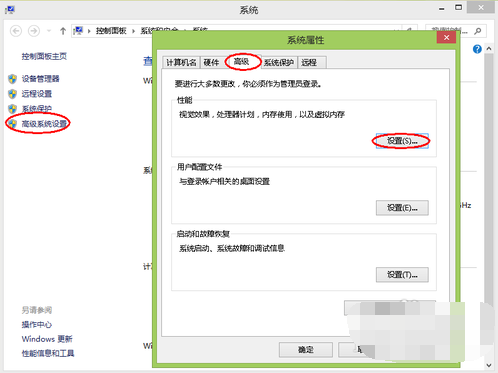This screenshot has height=373, width=498.
Task: Open 操作中心 link
Action: 37,324
